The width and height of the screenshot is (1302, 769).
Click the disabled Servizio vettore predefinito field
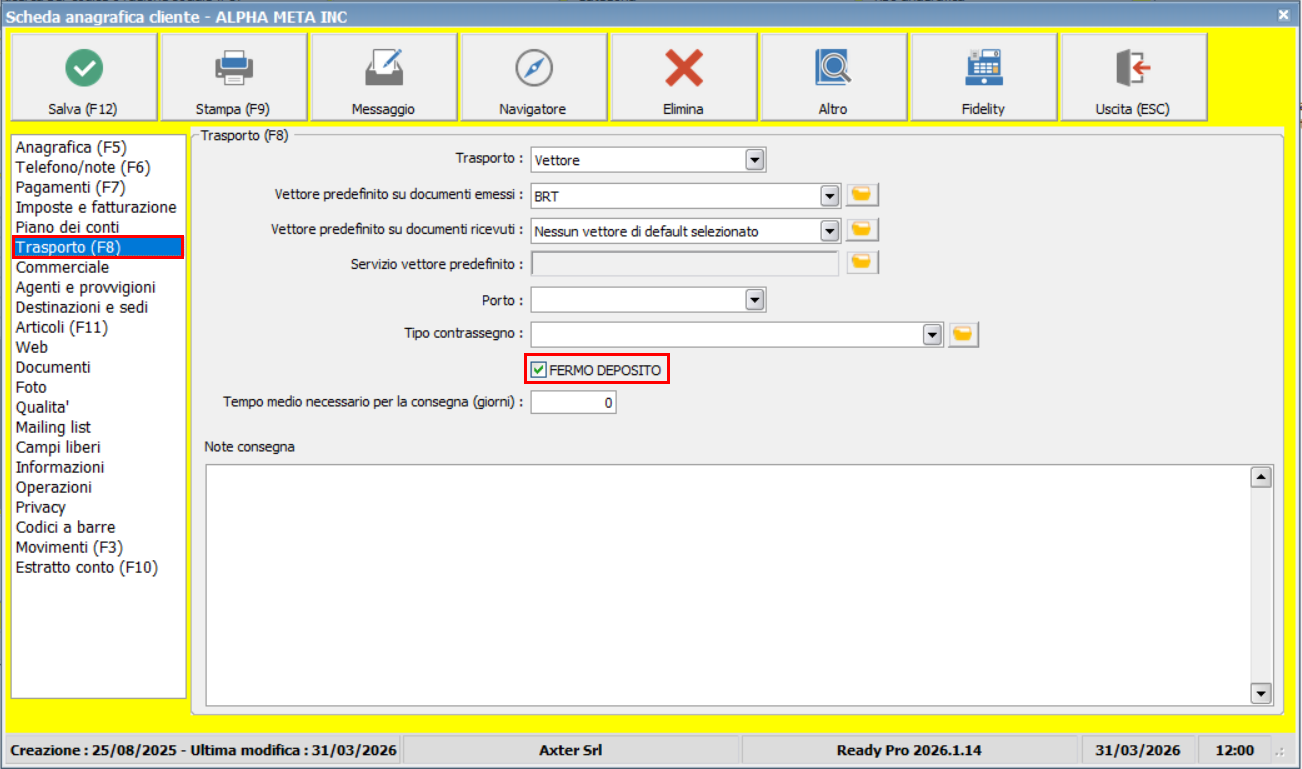coord(685,264)
